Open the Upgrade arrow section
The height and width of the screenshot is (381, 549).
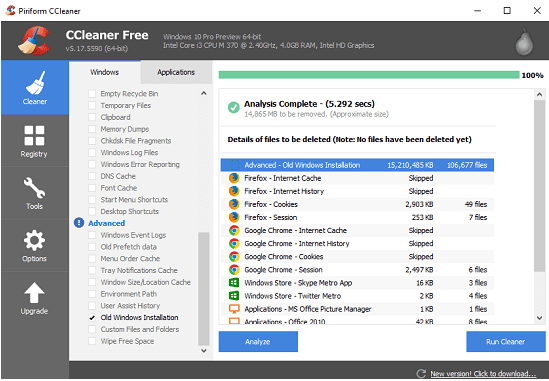(x=35, y=298)
